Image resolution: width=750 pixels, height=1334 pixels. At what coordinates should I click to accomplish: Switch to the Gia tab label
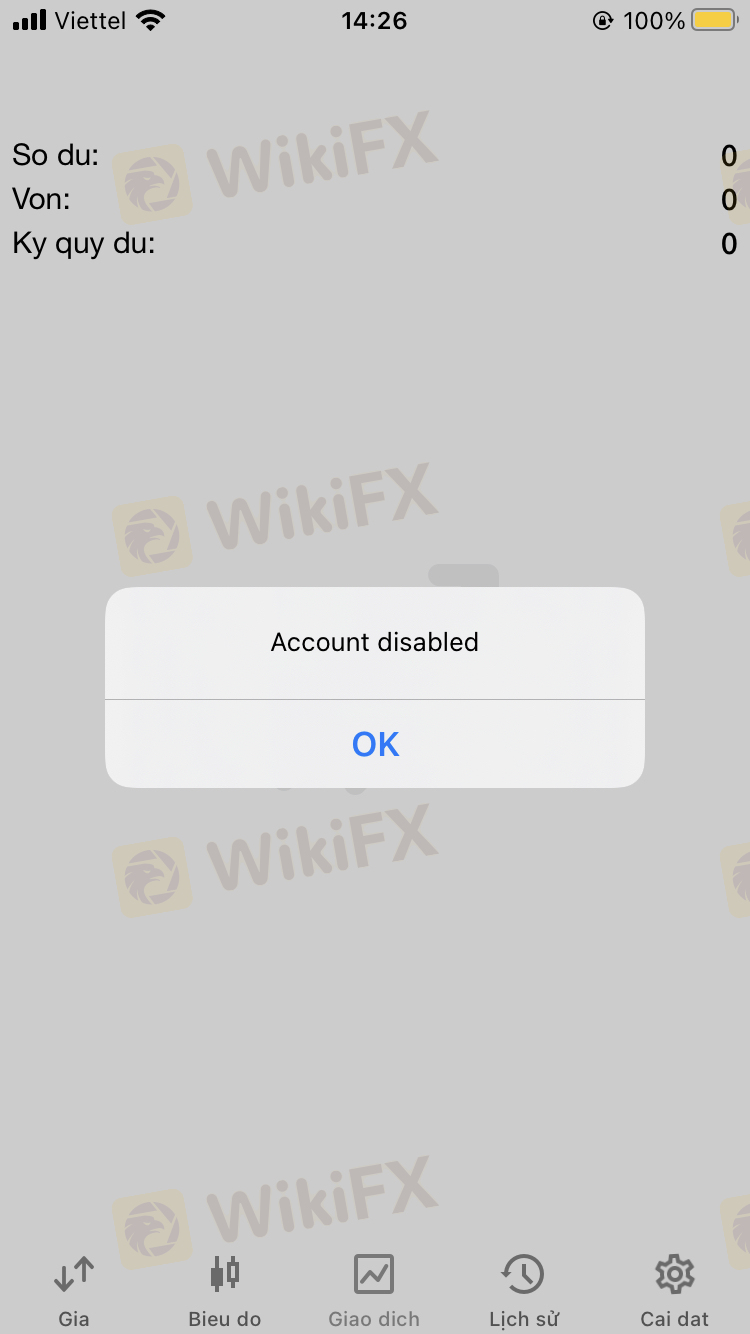(74, 1319)
